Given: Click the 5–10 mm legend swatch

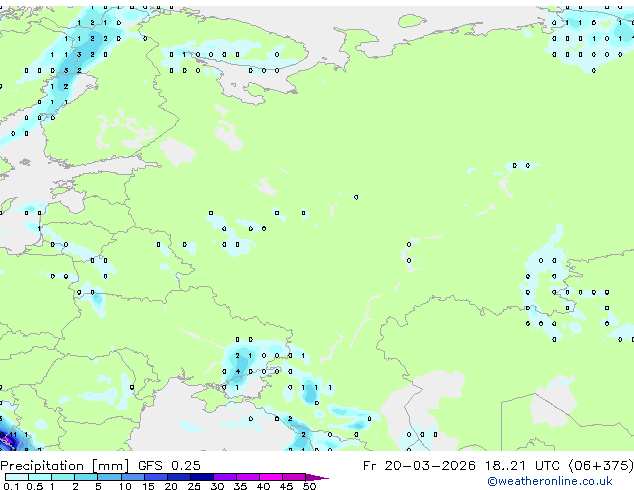Looking at the screenshot, I should [109, 477].
